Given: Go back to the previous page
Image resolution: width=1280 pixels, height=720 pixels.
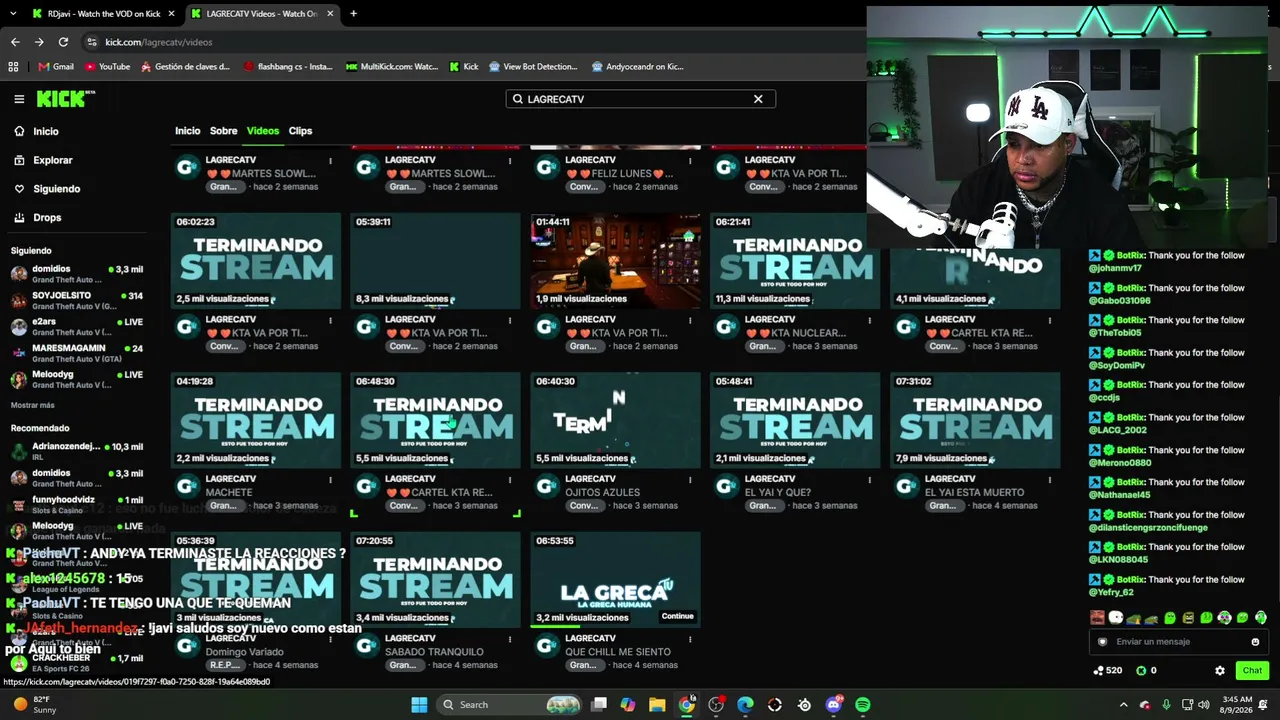Looking at the screenshot, I should 15,42.
